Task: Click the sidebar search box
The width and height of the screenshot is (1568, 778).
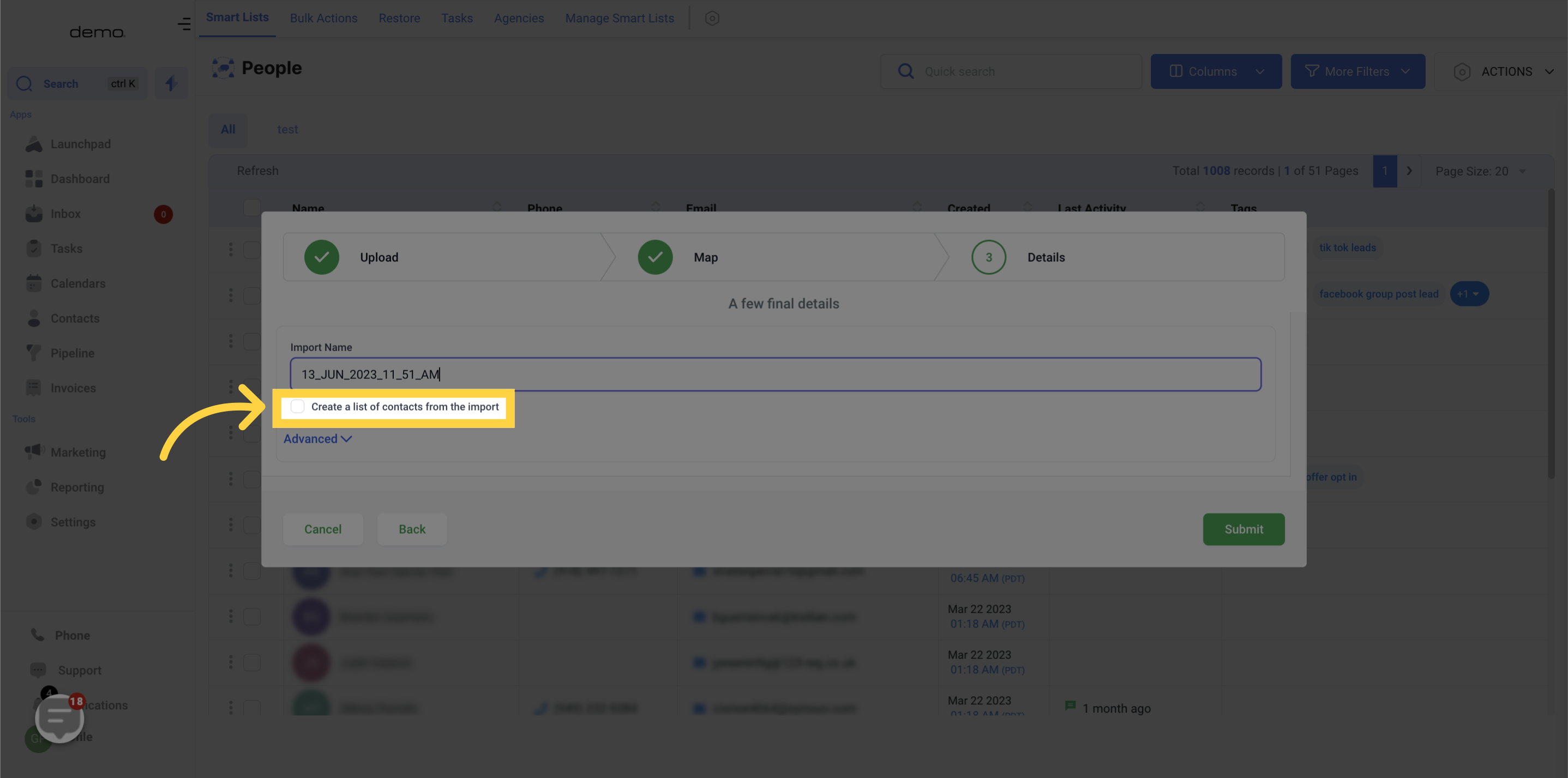Action: pos(77,83)
